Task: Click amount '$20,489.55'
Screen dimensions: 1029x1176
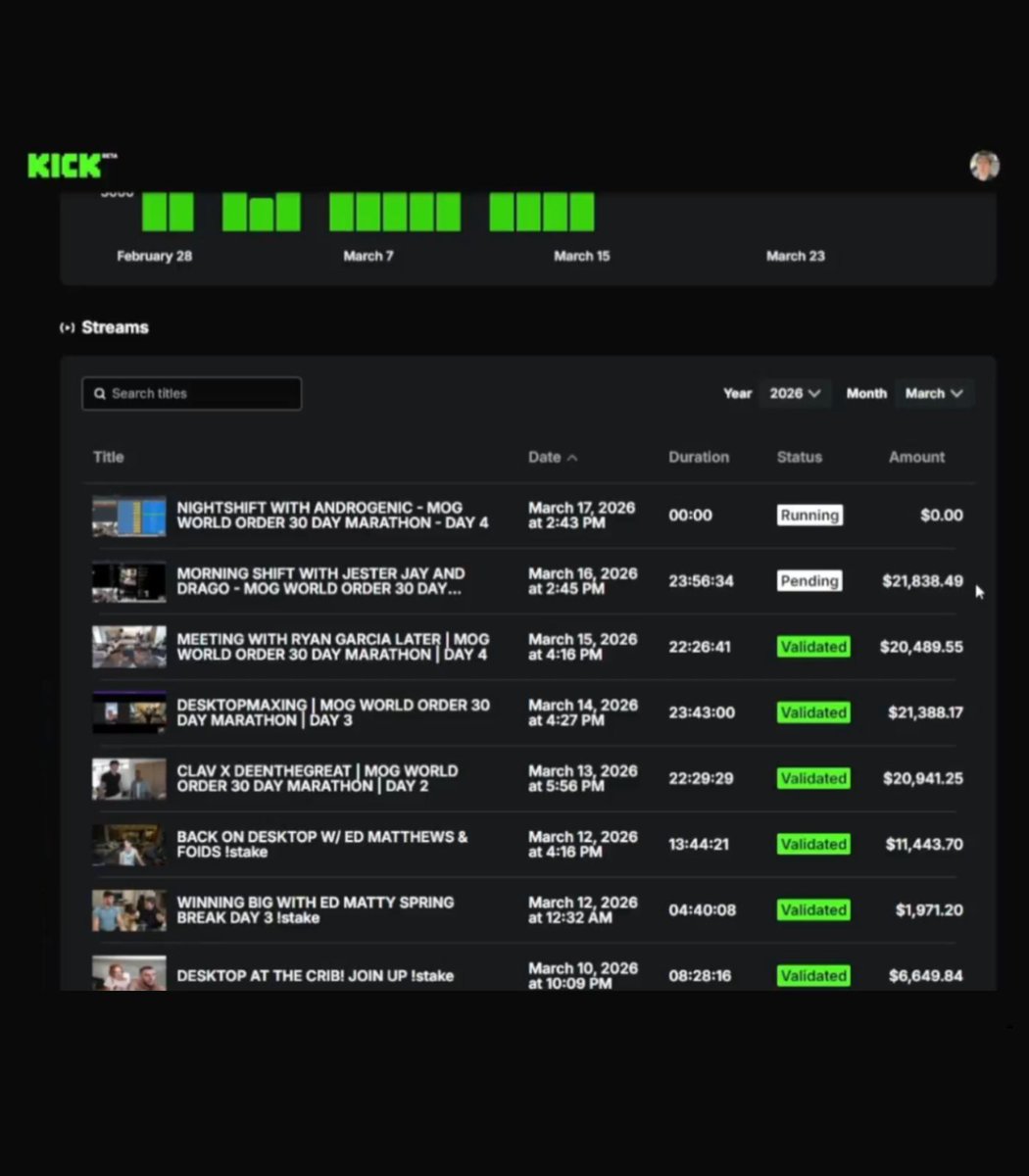Action: pyautogui.click(x=921, y=647)
